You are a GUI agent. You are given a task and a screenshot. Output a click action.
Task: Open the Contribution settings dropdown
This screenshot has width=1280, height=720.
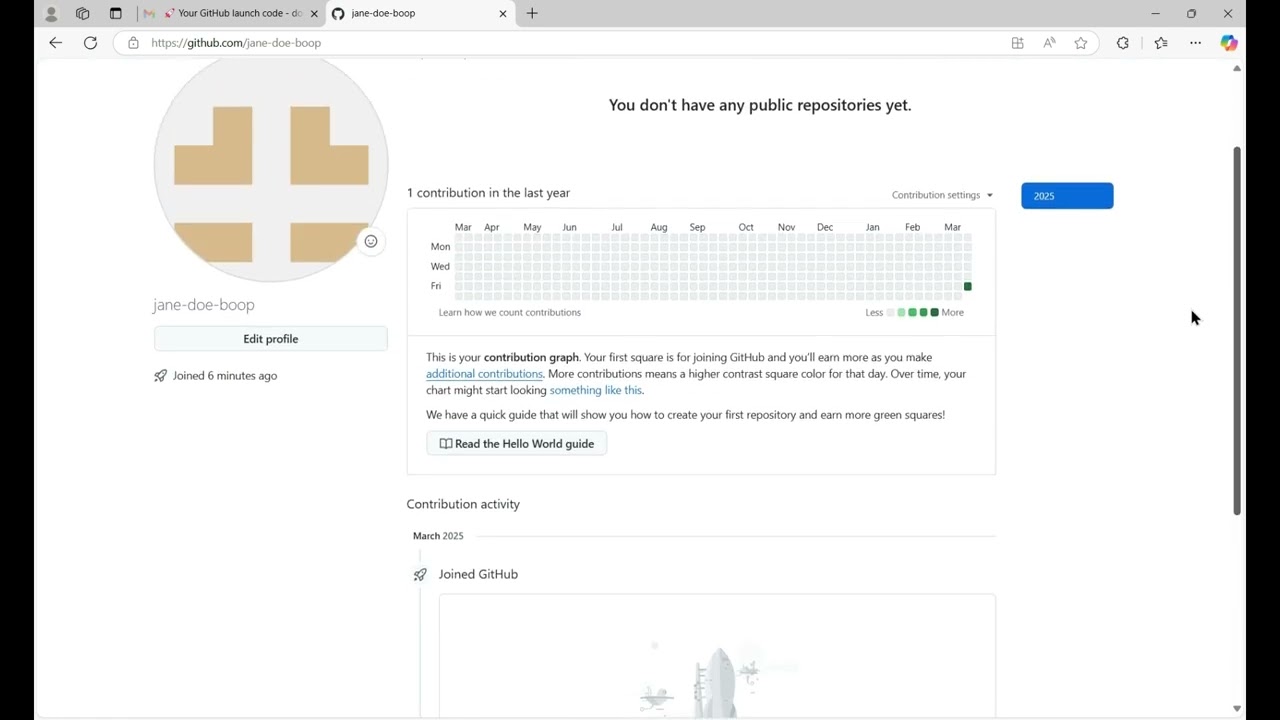point(942,196)
